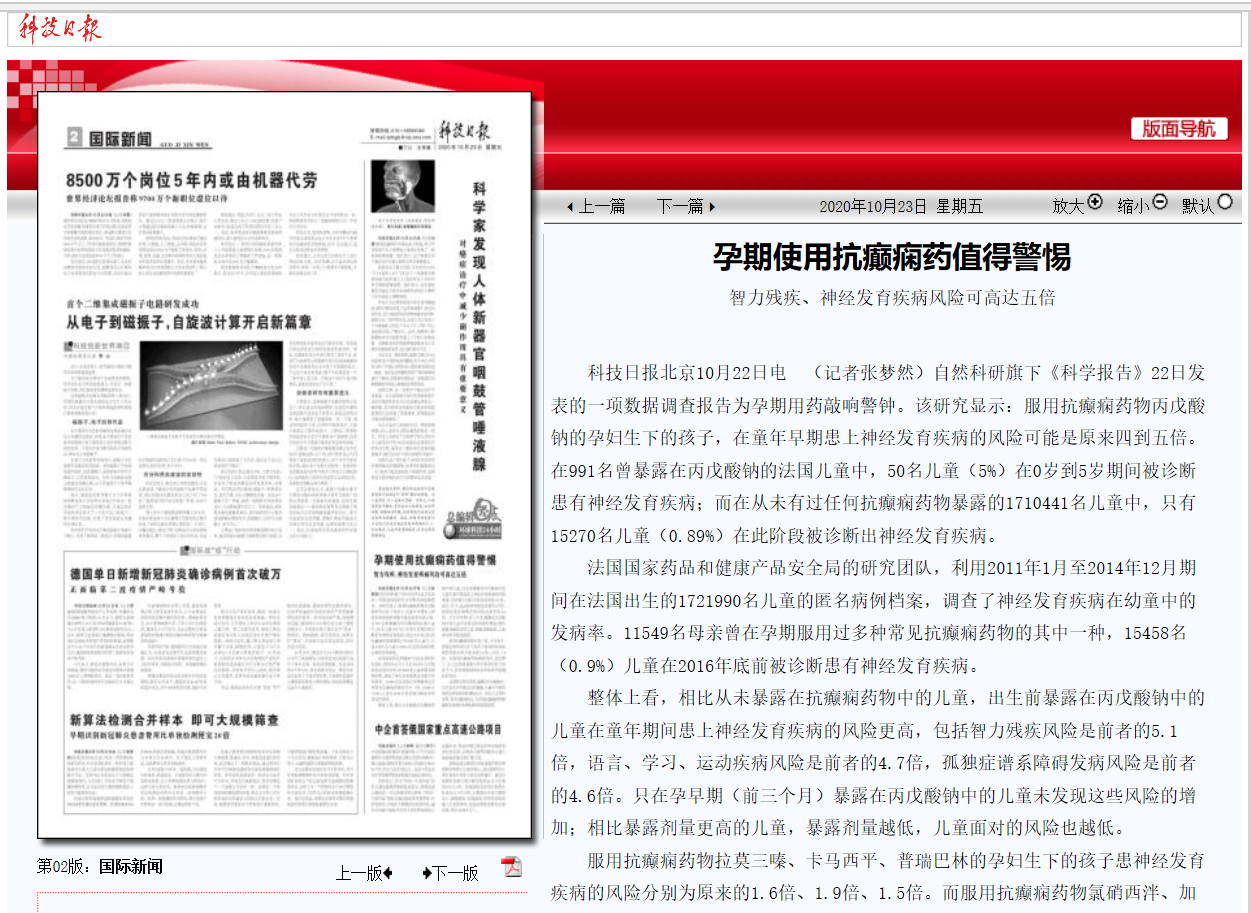1251x913 pixels.
Task: Click the zoom-in plus icon next to 放大
Action: tap(1095, 202)
